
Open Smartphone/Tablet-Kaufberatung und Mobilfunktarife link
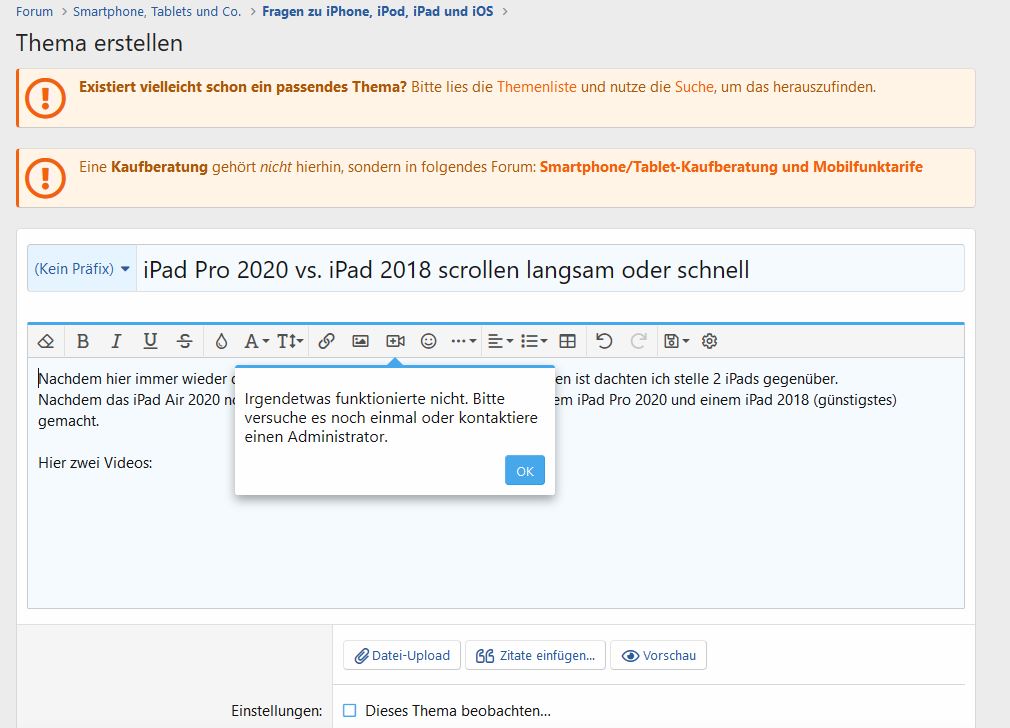pos(731,167)
